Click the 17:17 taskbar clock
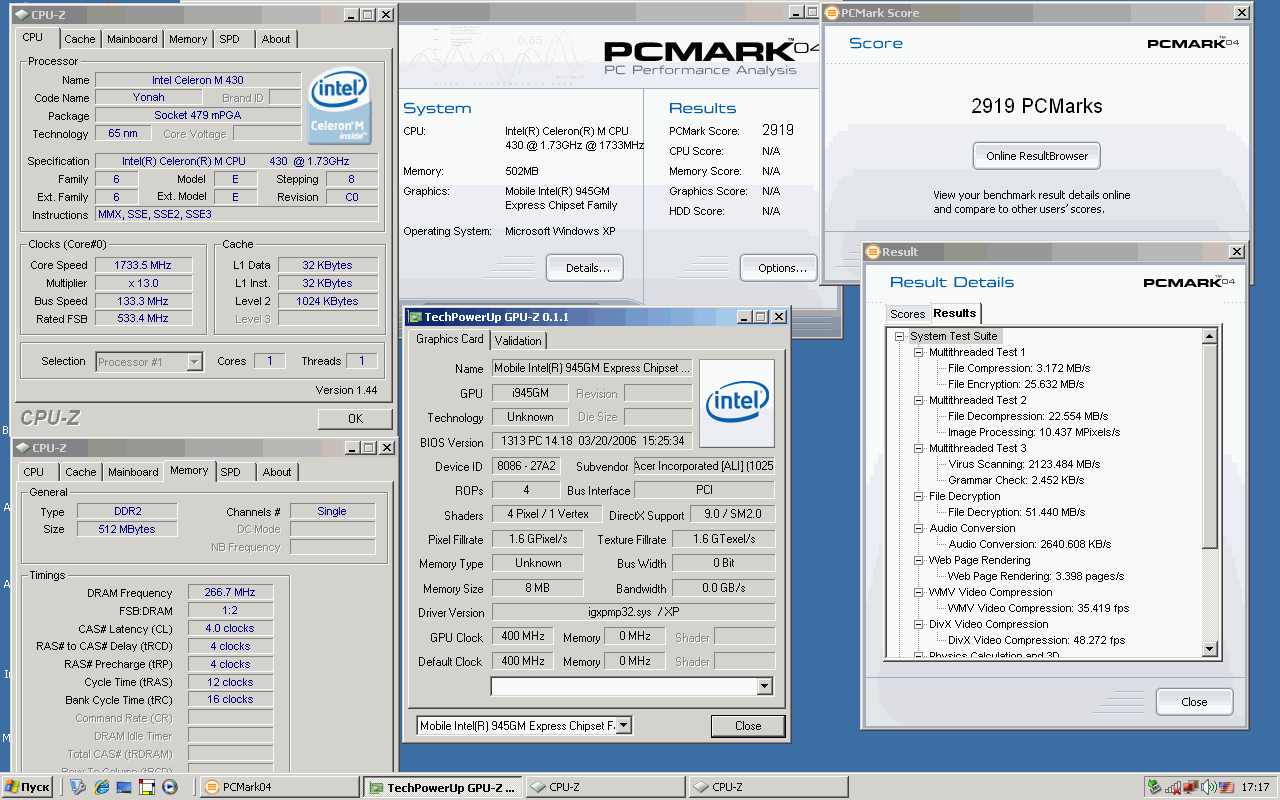Screen dimensions: 1280x800 point(1257,787)
